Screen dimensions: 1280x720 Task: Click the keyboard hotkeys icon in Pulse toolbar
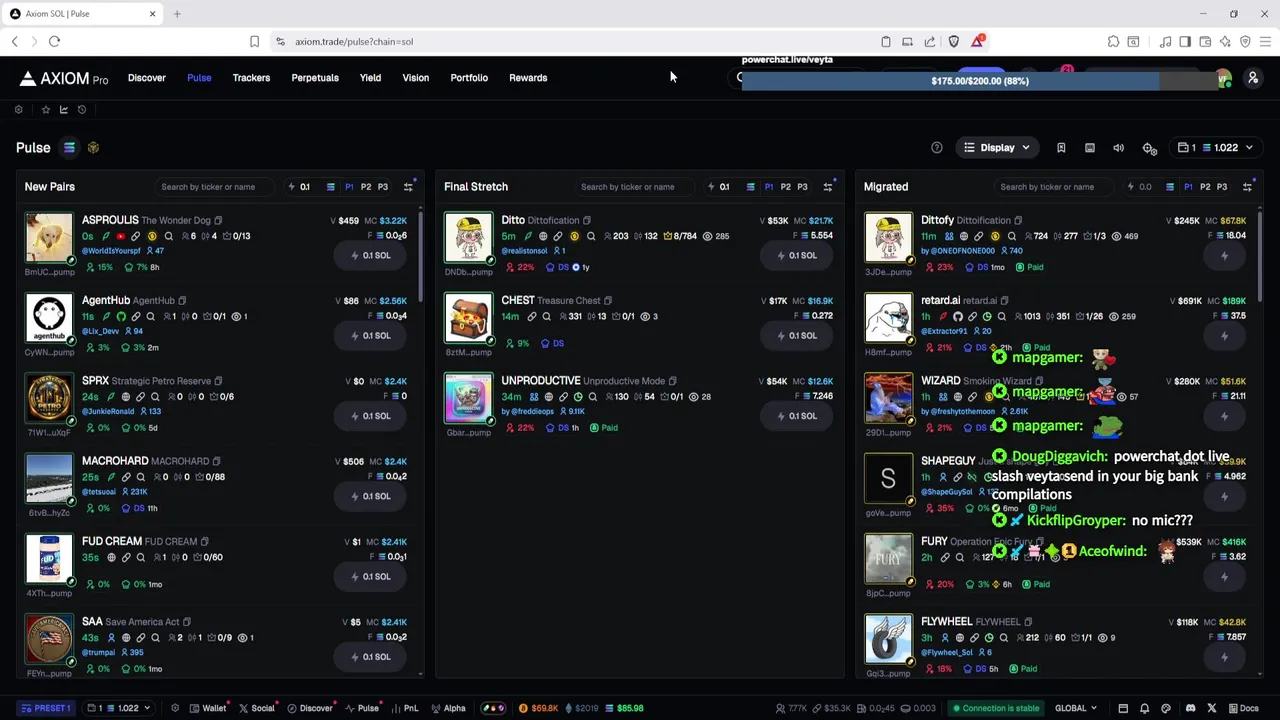pyautogui.click(x=1090, y=148)
